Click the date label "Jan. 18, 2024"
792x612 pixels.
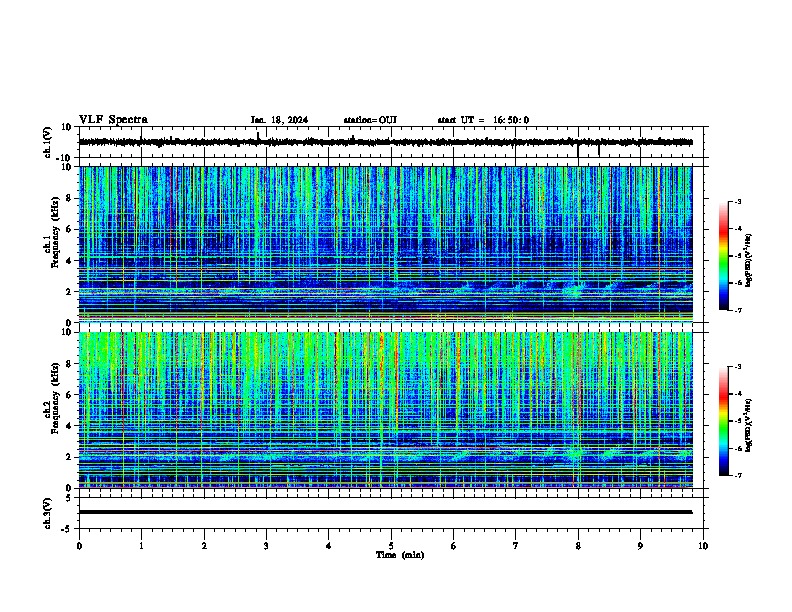click(279, 120)
